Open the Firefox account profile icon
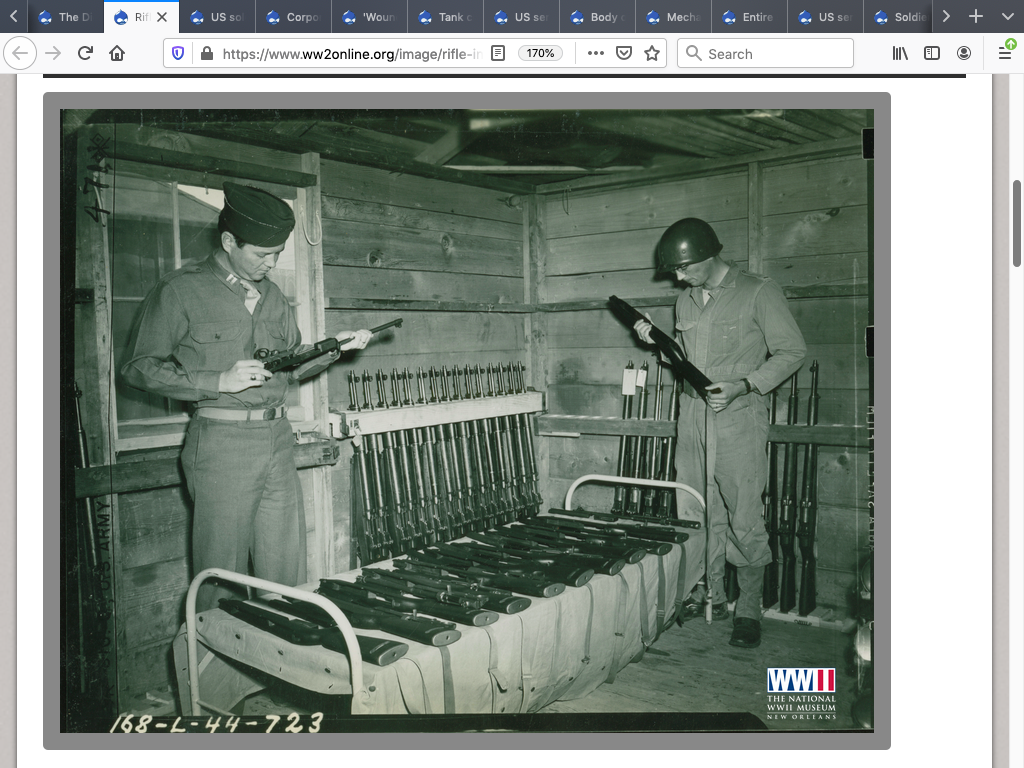This screenshot has height=768, width=1024. 964,53
